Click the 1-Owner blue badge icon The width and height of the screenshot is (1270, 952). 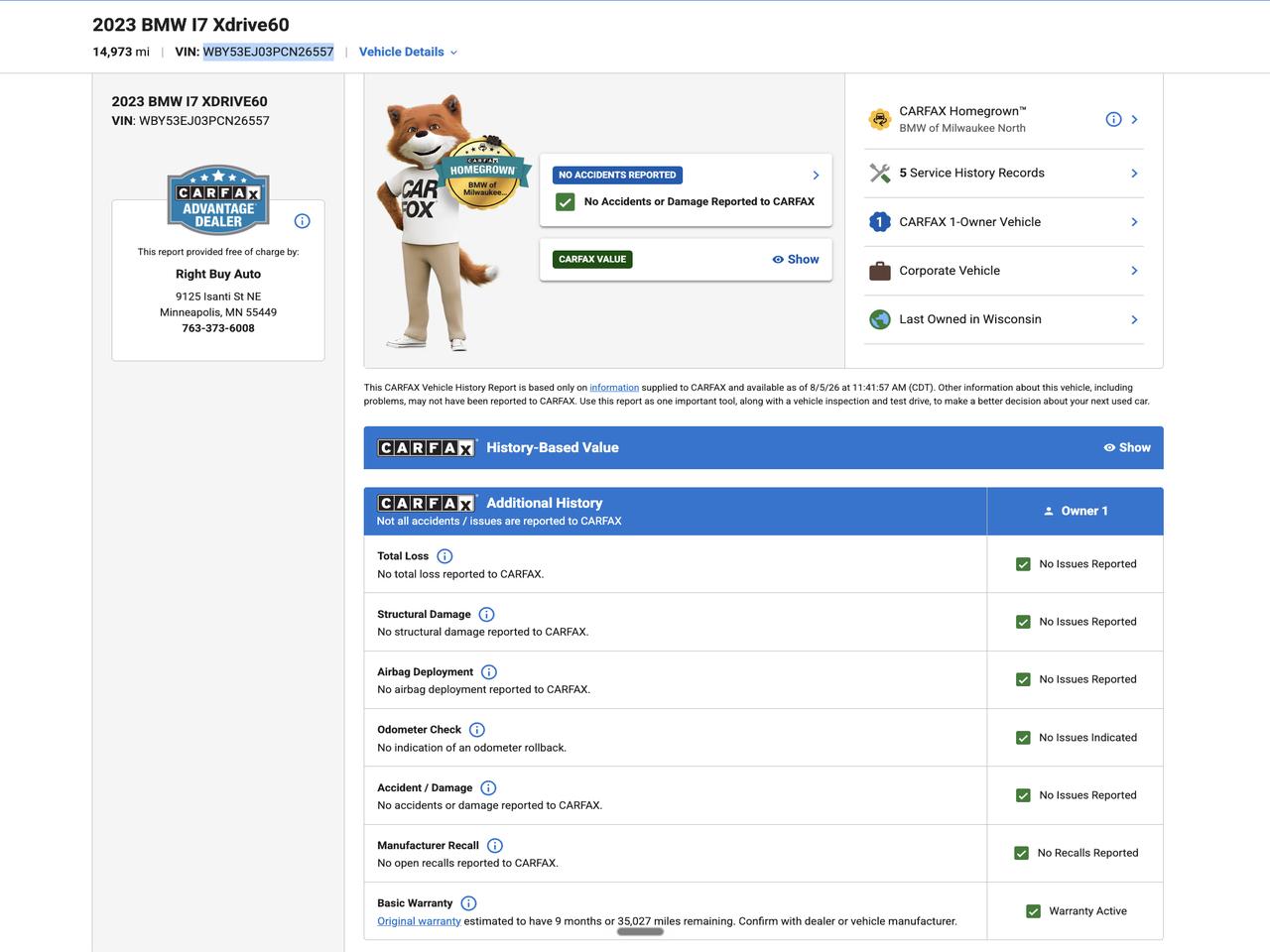880,222
